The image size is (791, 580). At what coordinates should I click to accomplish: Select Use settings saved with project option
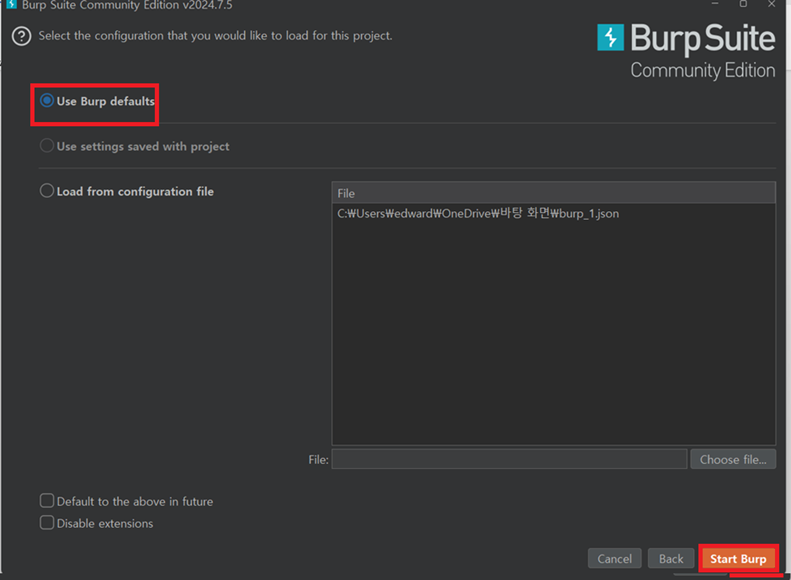[x=47, y=146]
